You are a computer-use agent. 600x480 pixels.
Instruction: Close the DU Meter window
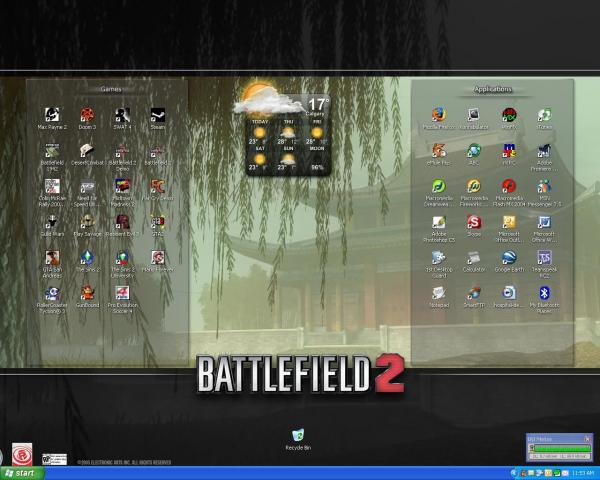587,439
